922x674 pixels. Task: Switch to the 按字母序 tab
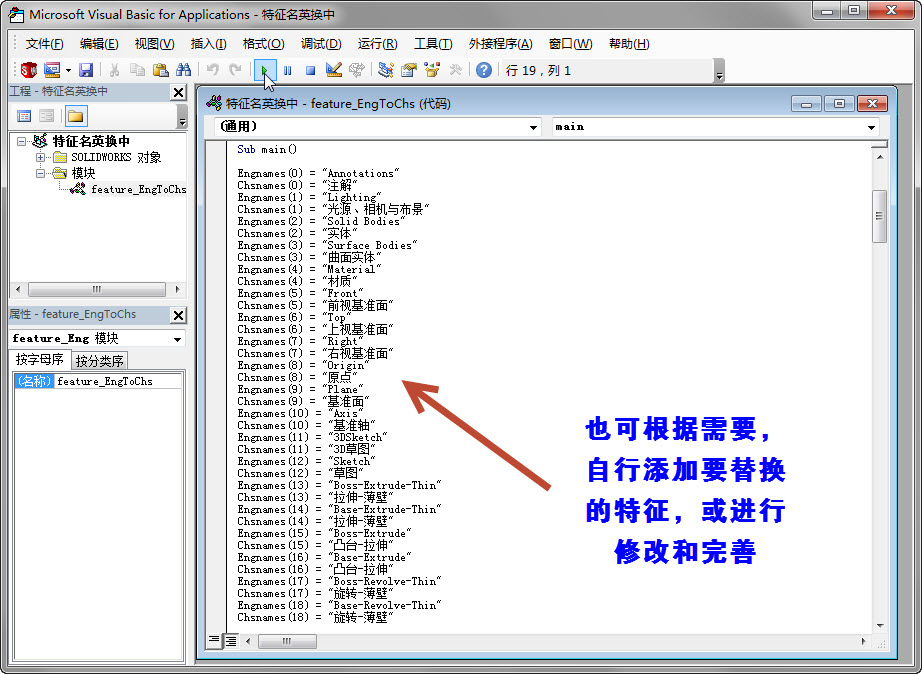(39, 359)
